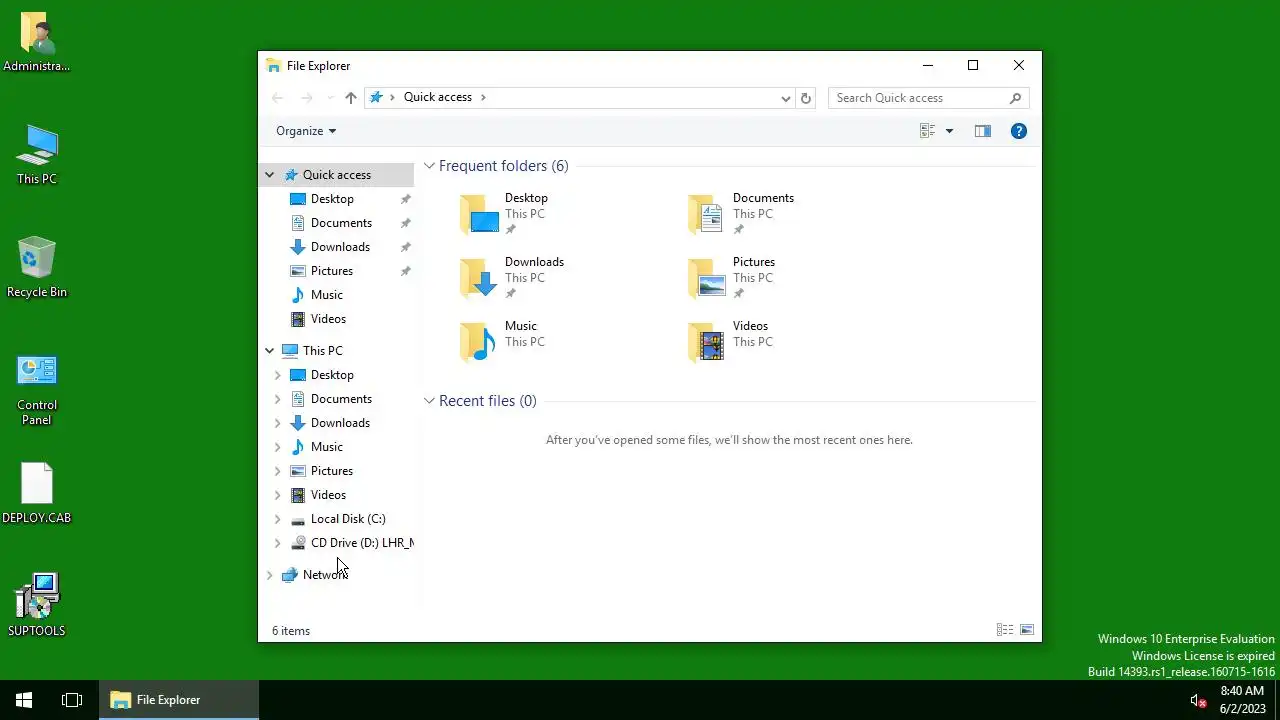Viewport: 1280px width, 720px height.
Task: Open the Windows Start menu
Action: pyautogui.click(x=24, y=700)
